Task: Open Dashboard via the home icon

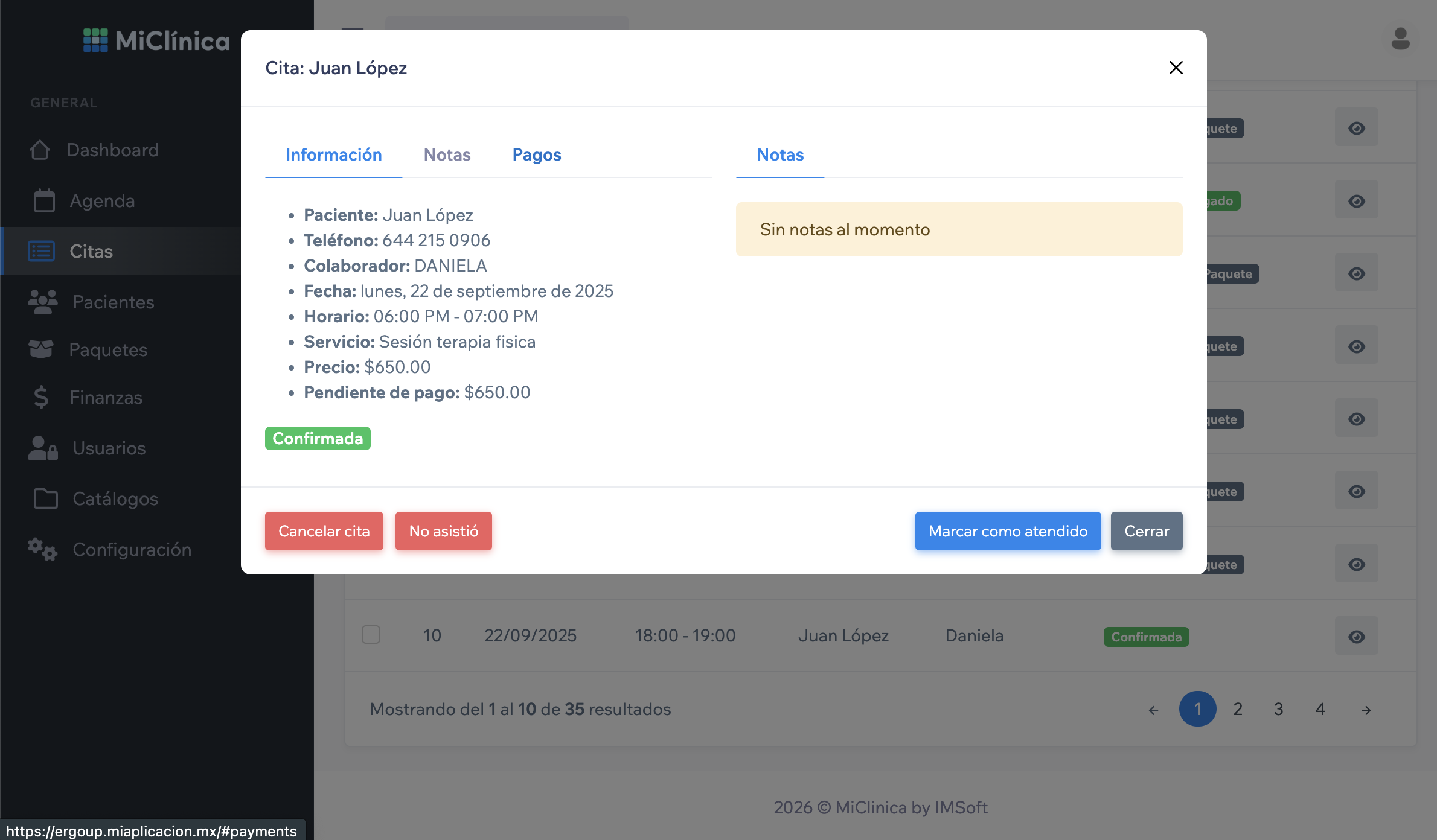Action: [x=40, y=150]
